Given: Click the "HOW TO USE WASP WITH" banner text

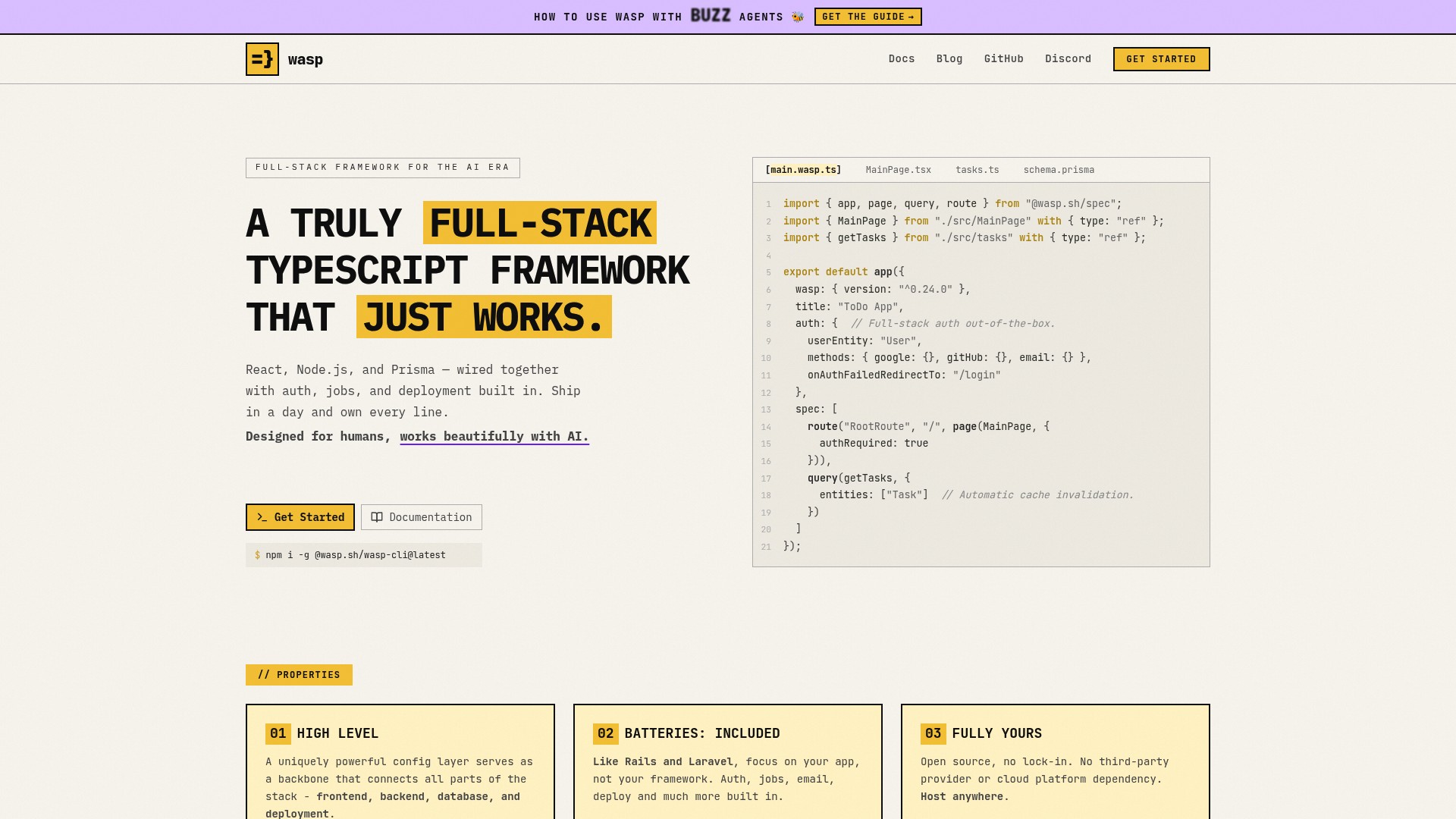Looking at the screenshot, I should point(608,17).
